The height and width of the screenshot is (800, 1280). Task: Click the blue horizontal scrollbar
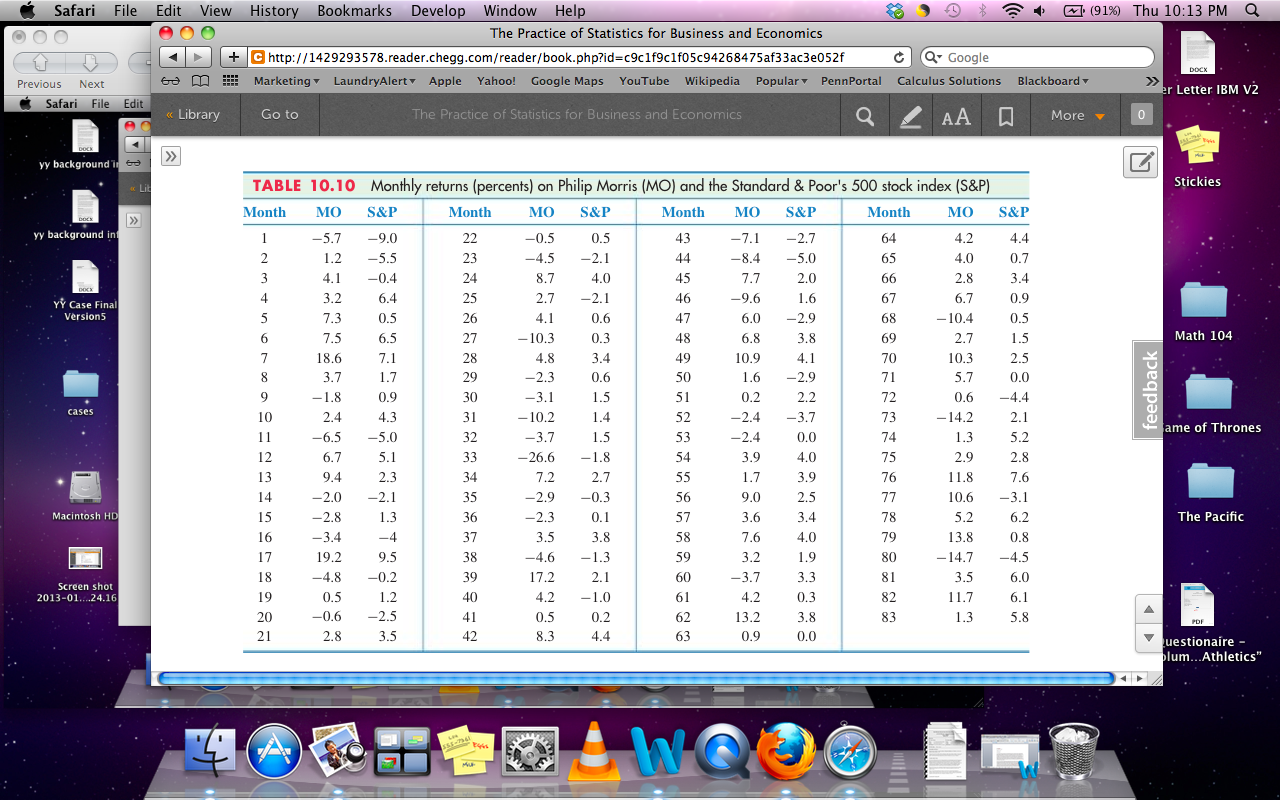pyautogui.click(x=635, y=678)
